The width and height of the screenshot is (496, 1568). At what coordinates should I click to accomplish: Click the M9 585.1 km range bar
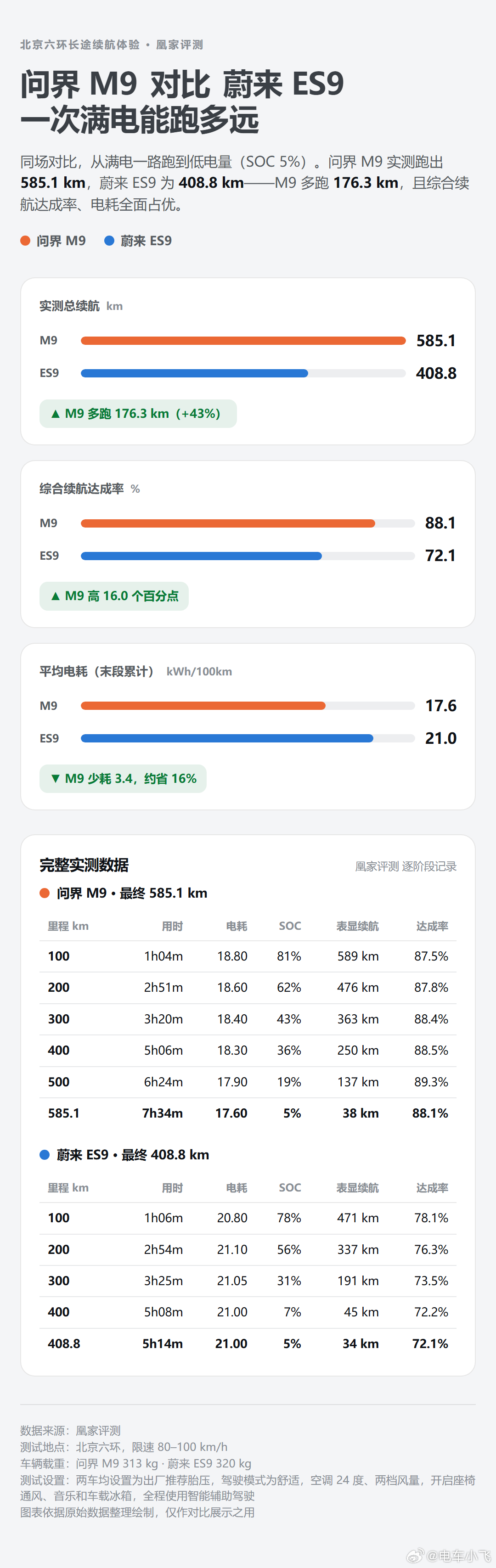(x=243, y=340)
